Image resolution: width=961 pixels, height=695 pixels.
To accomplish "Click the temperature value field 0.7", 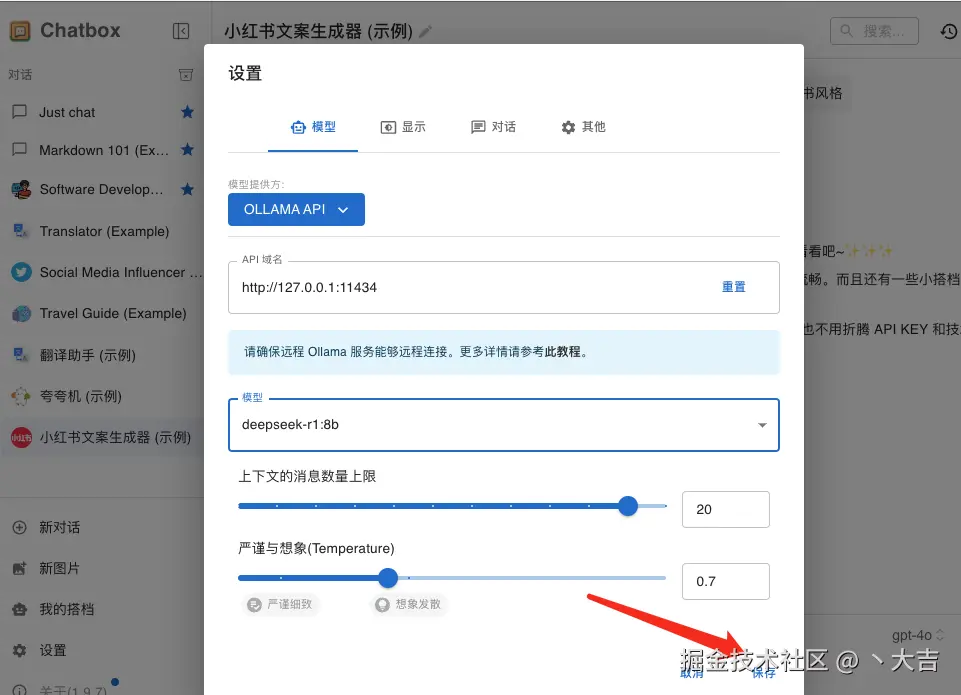I will tap(726, 581).
